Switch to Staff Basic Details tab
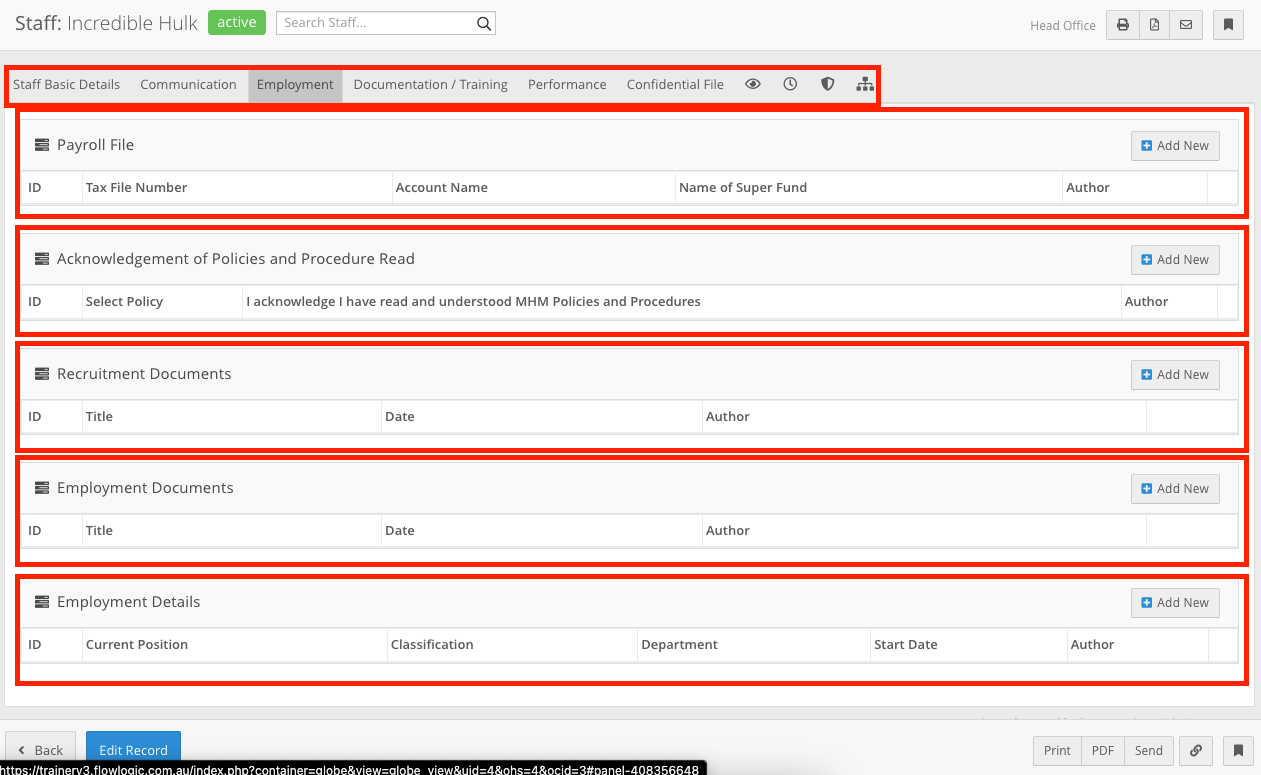This screenshot has width=1261, height=775. [x=67, y=84]
